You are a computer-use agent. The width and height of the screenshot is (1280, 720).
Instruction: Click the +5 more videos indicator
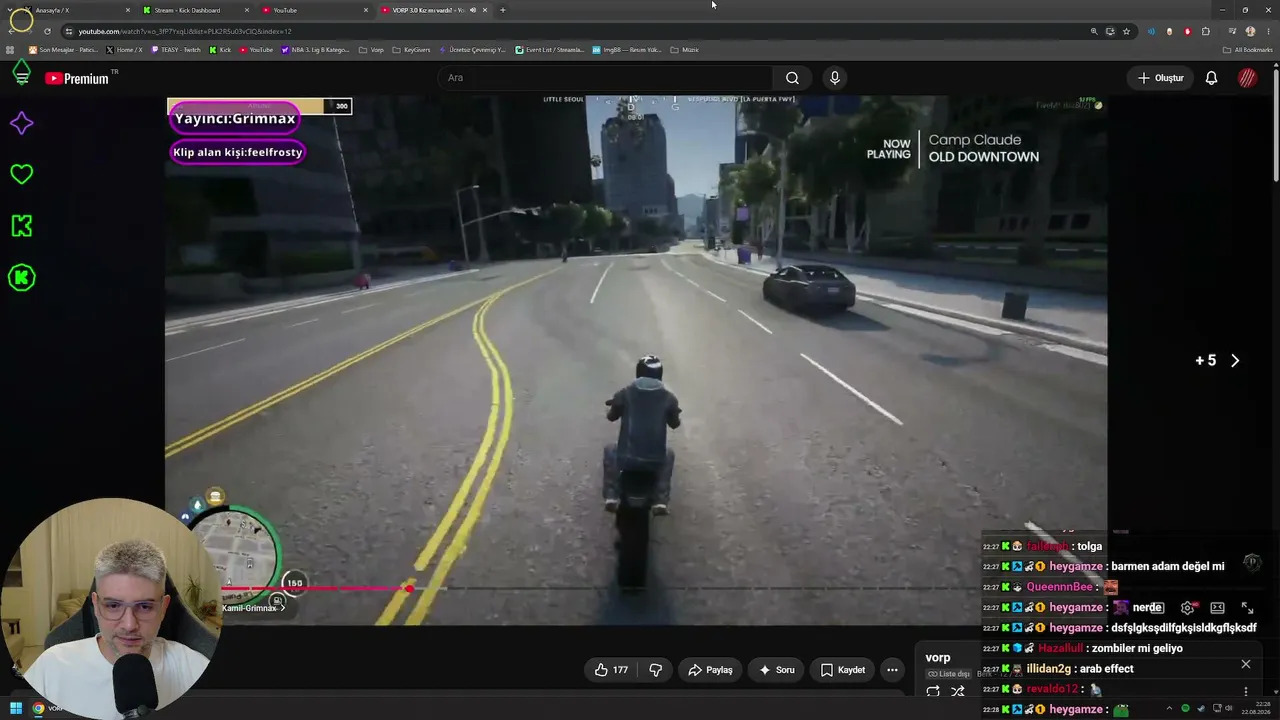click(x=1206, y=361)
